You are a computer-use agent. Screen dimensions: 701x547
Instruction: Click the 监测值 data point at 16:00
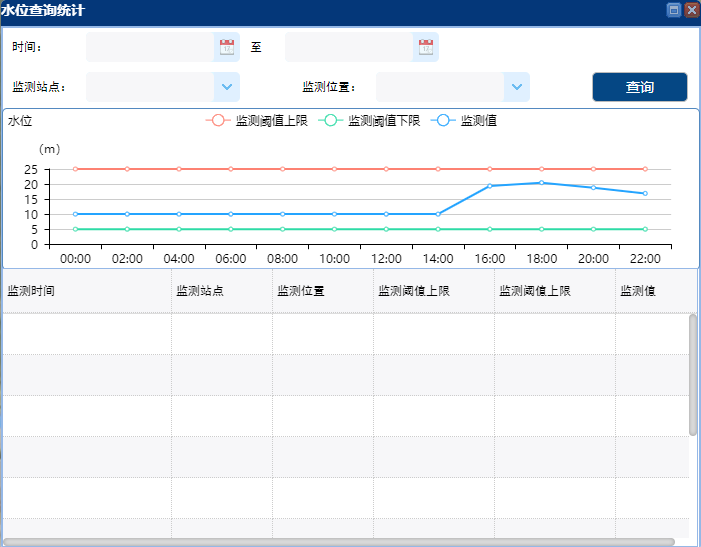[x=490, y=186]
